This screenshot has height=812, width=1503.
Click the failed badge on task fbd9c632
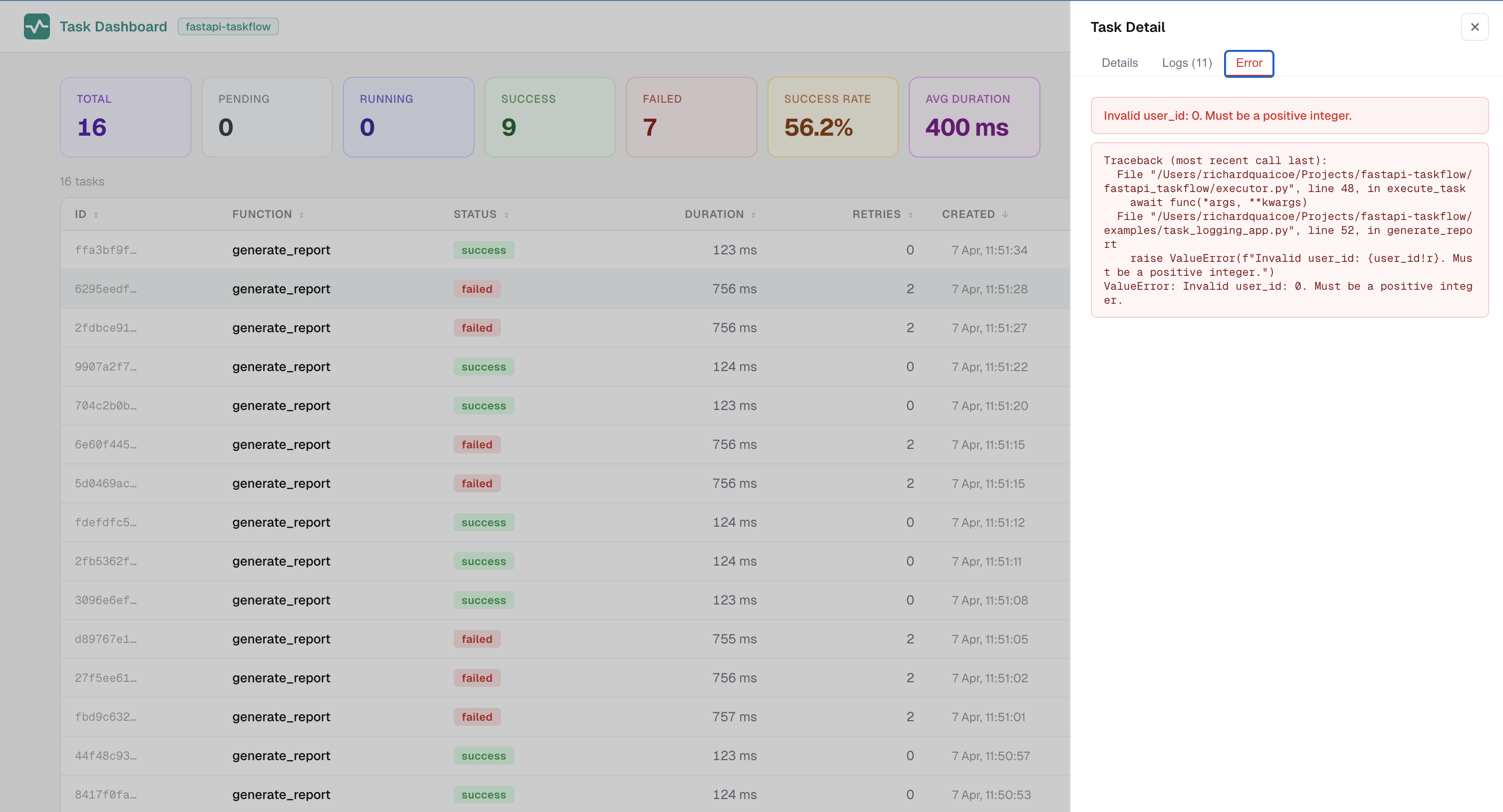[476, 717]
